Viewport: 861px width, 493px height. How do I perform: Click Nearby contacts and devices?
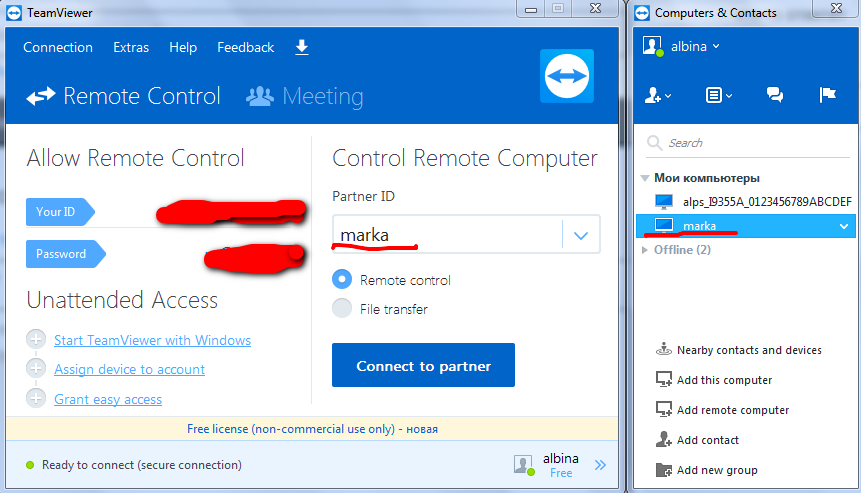[739, 350]
